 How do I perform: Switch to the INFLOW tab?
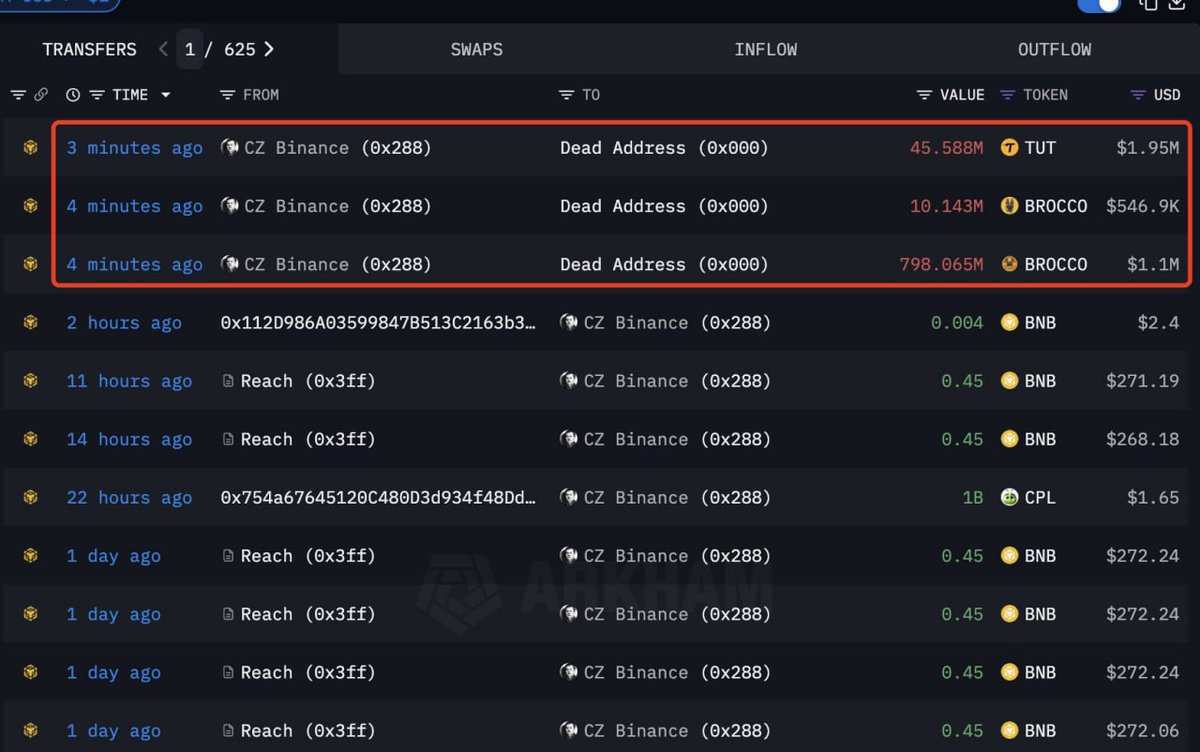click(x=765, y=49)
